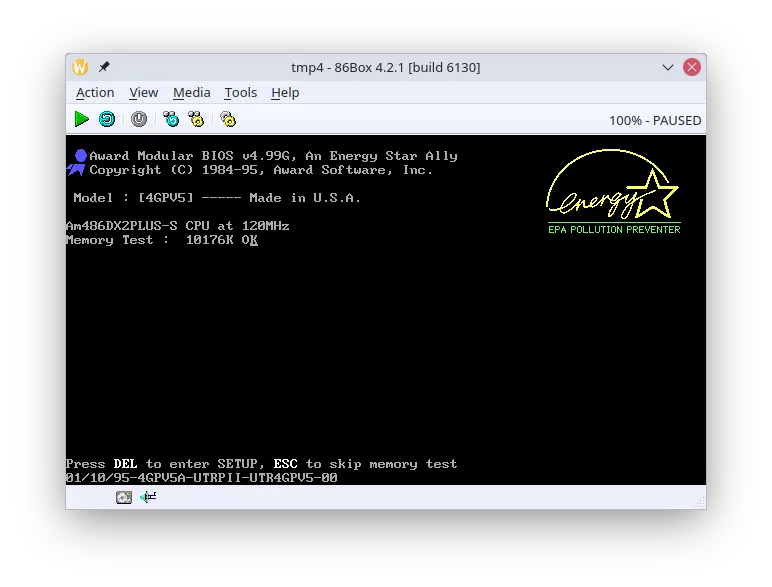The width and height of the screenshot is (772, 587).
Task: Open the Media menu
Action: pos(192,93)
